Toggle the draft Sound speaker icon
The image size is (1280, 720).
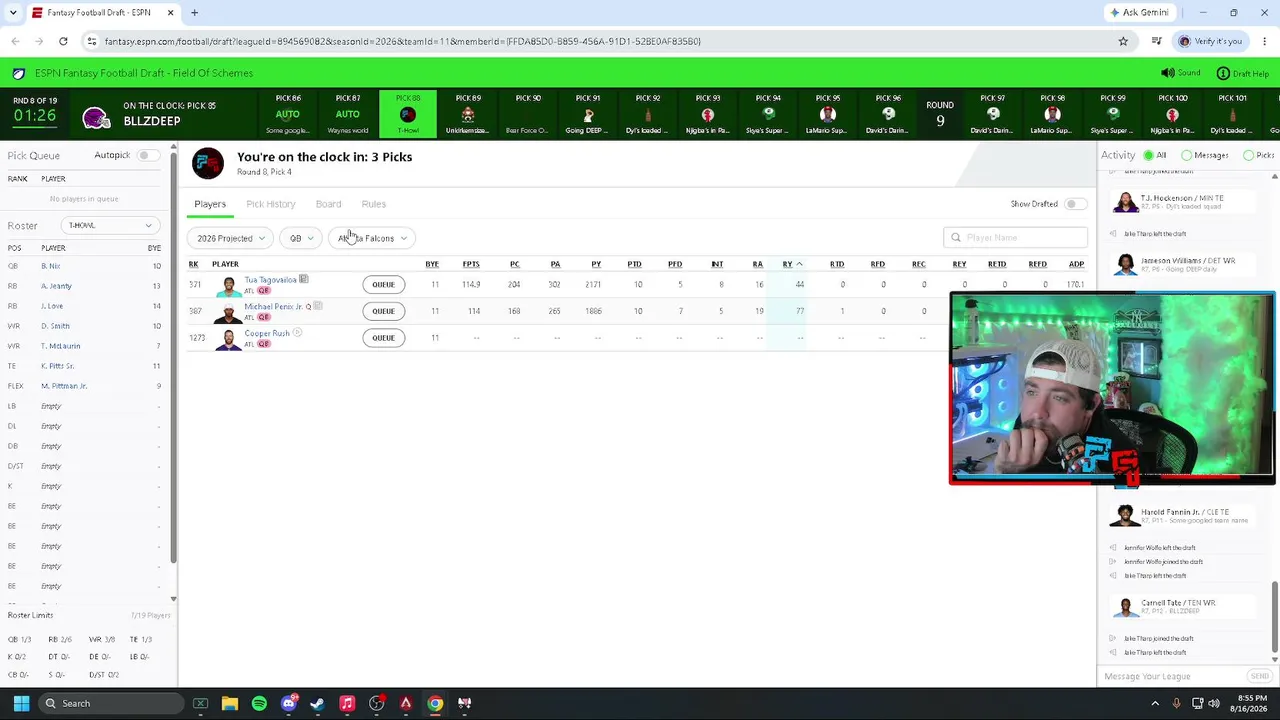click(1168, 73)
